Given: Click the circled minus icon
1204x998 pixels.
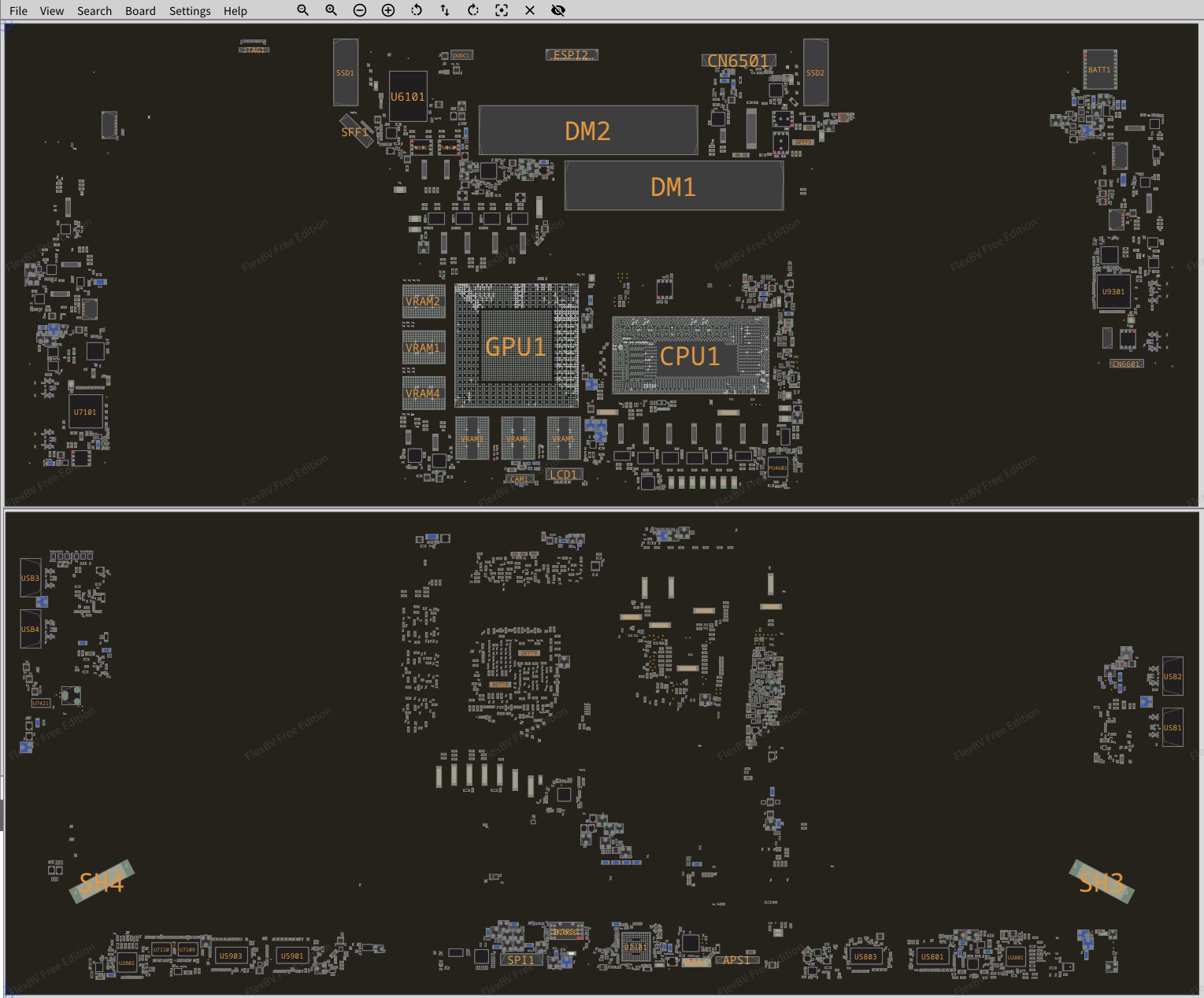Looking at the screenshot, I should point(360,10).
